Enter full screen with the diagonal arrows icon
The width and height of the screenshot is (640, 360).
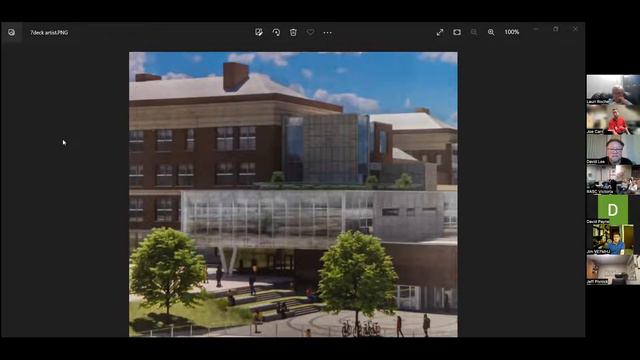tap(440, 32)
